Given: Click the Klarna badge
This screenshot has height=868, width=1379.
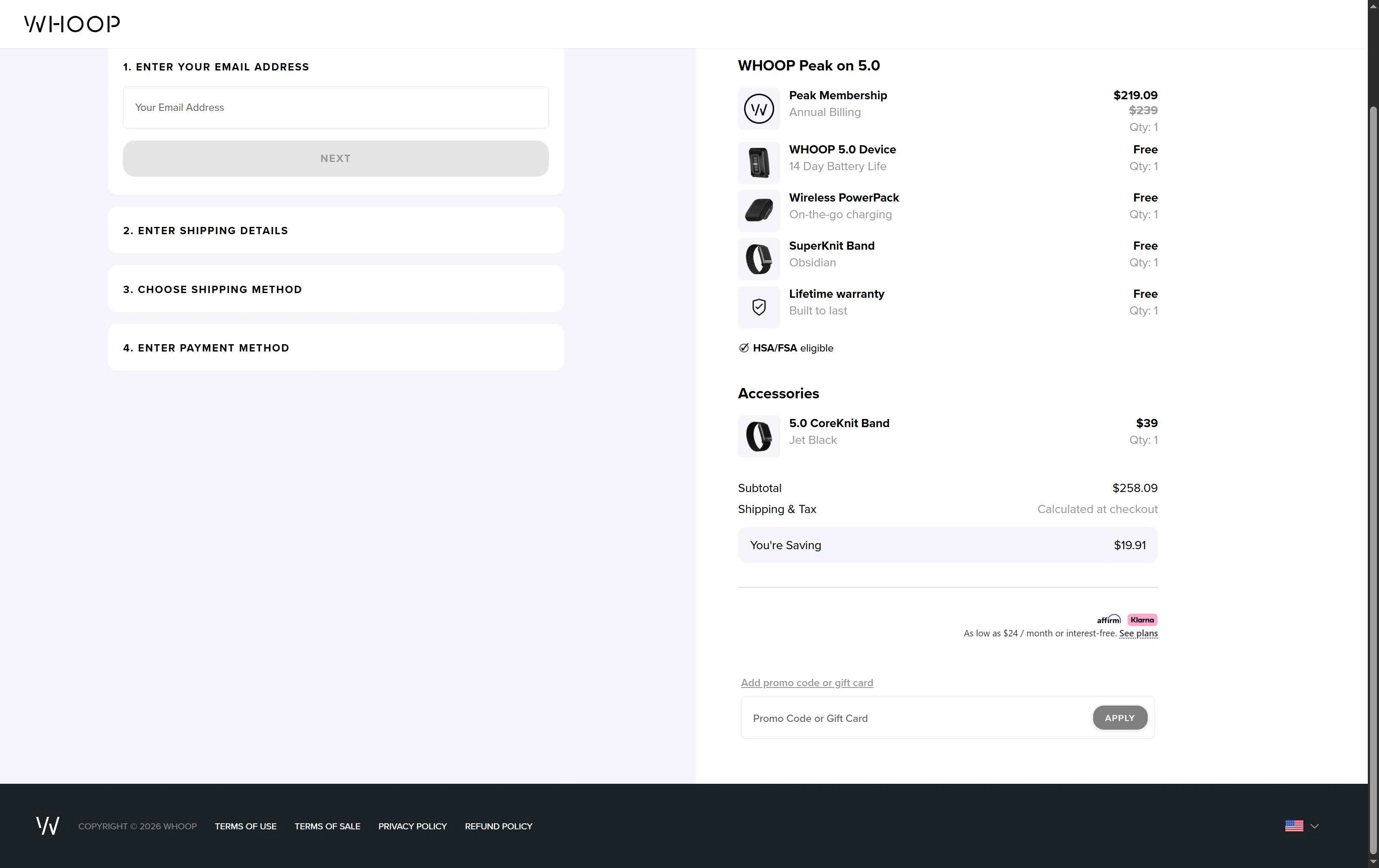Looking at the screenshot, I should tap(1143, 620).
